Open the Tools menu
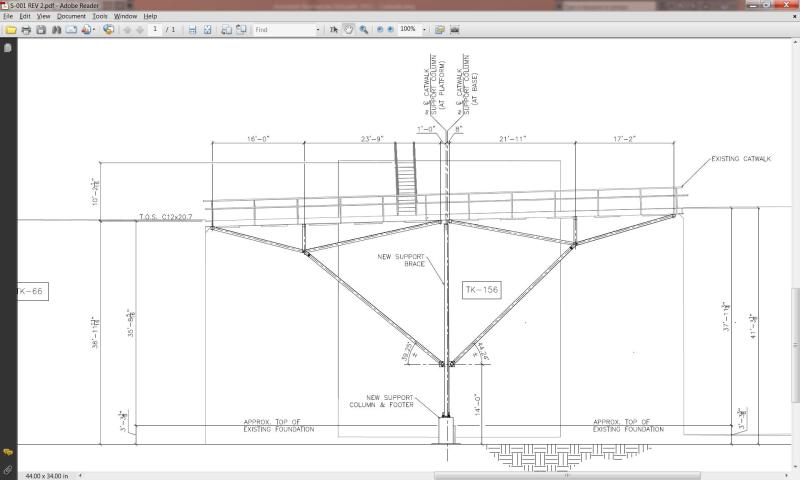Screen dimensions: 800x480 coord(100,16)
